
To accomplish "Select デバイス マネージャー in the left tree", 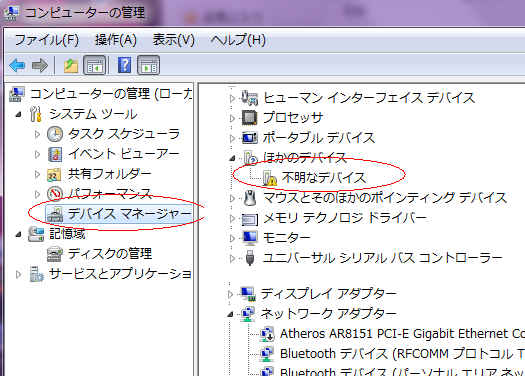I will coord(129,214).
